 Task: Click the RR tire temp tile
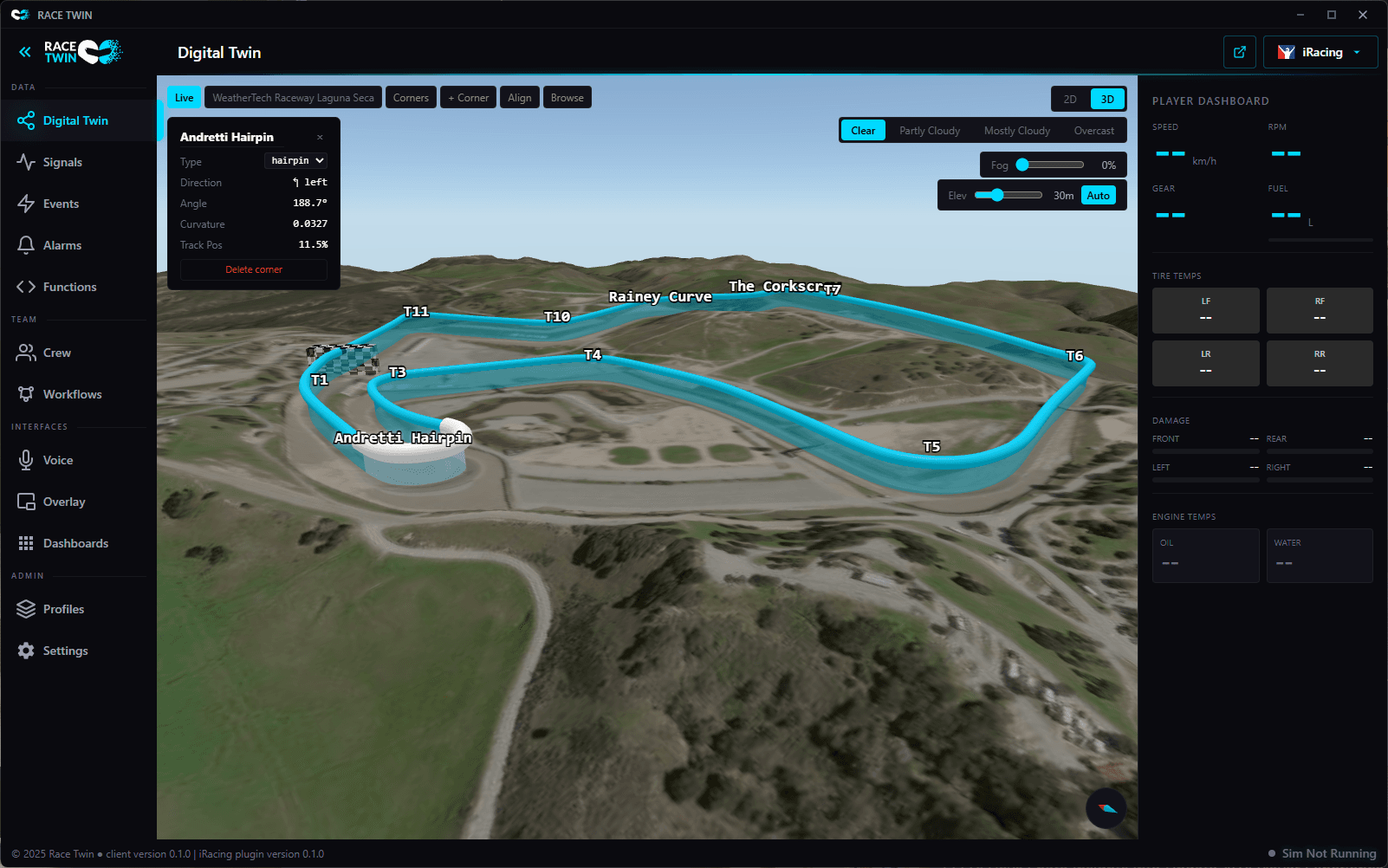(1320, 363)
